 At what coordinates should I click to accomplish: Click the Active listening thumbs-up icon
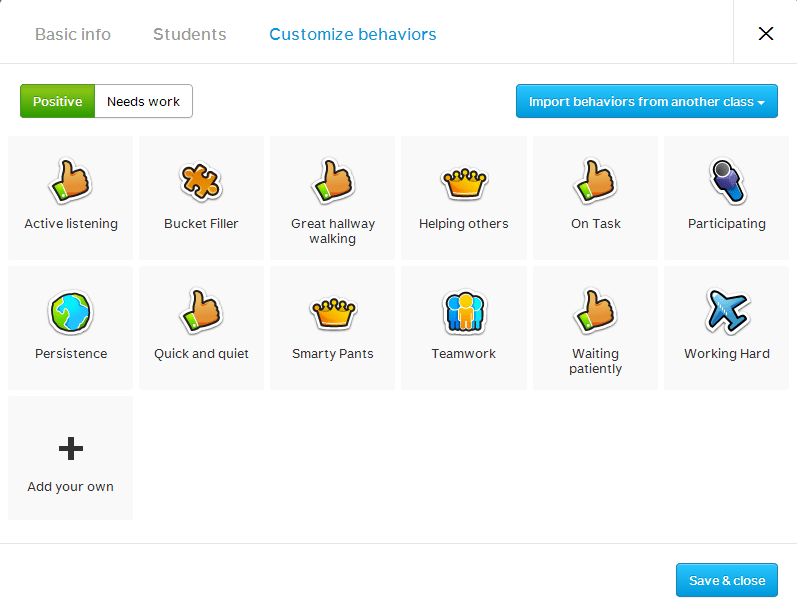click(70, 182)
